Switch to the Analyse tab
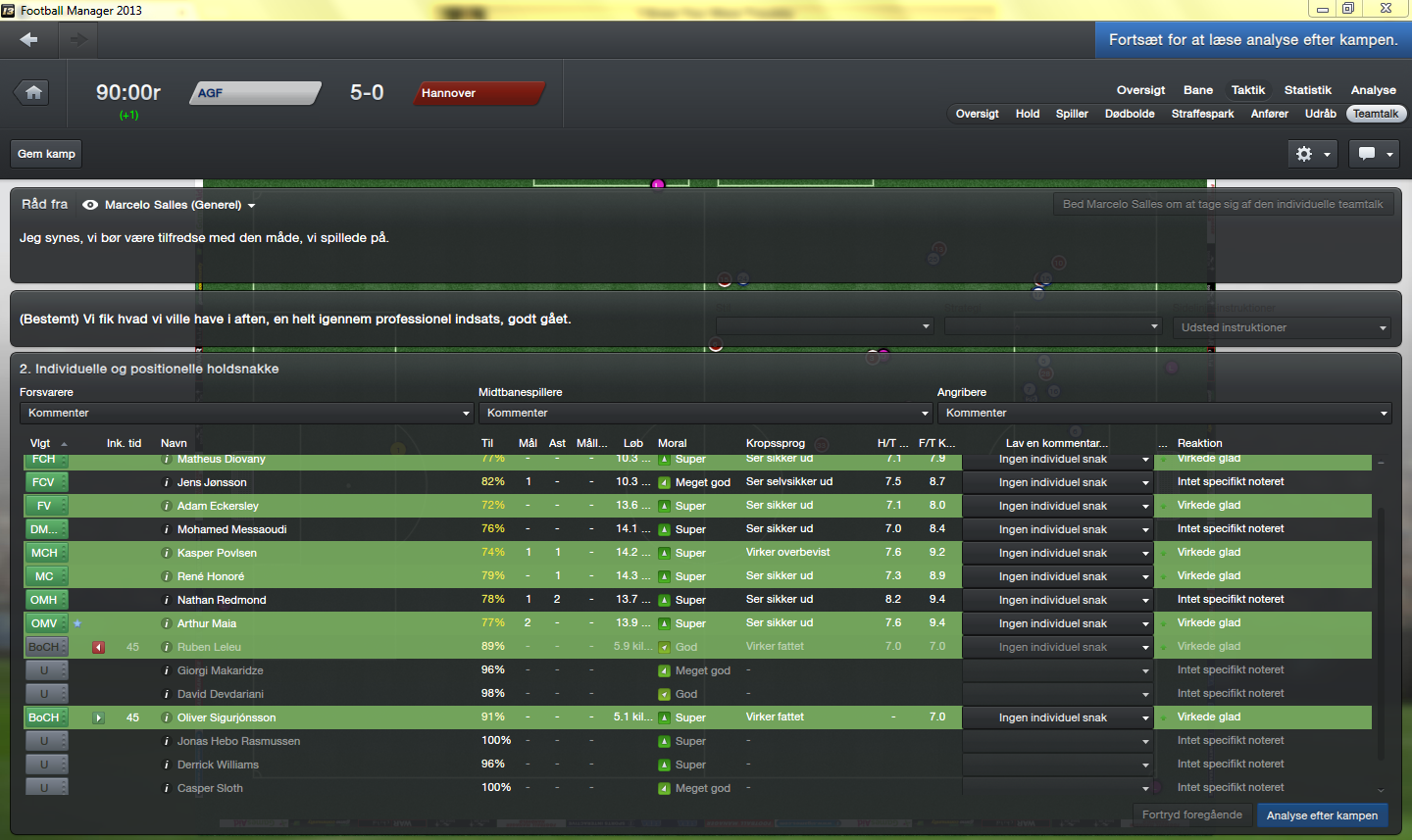The height and width of the screenshot is (840, 1412). 1373,90
